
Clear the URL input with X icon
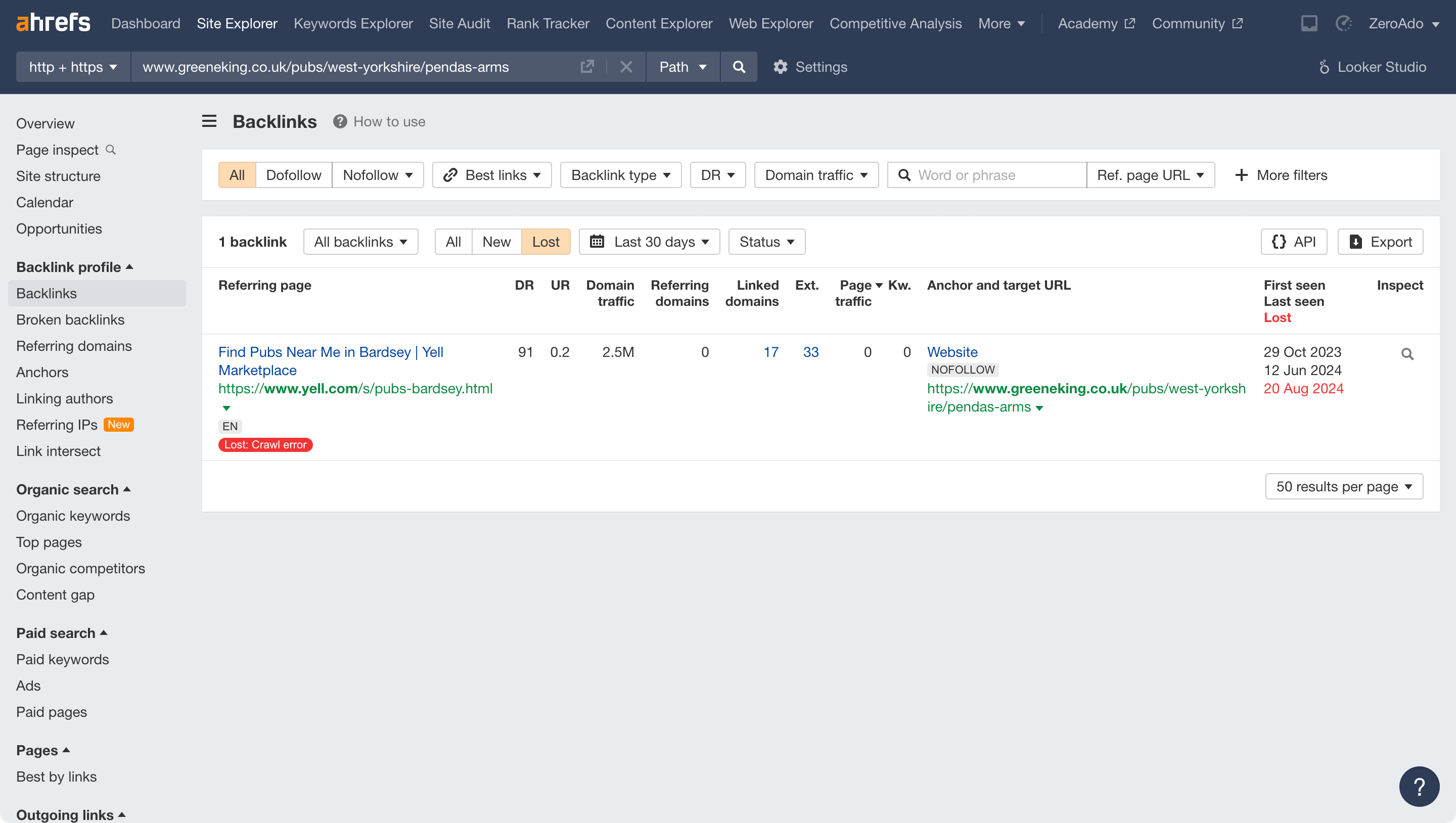(x=626, y=67)
